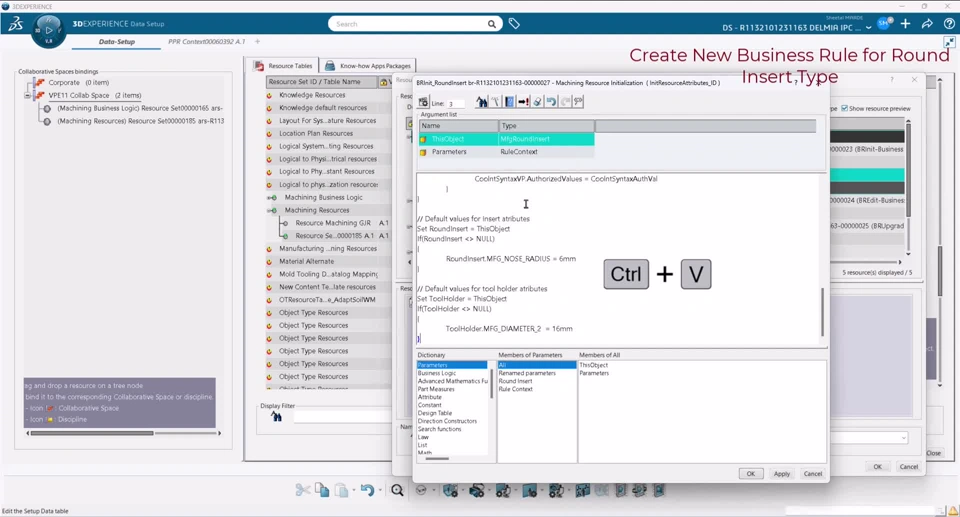
Task: Click the magnifier icon in bottom toolbar
Action: [397, 490]
